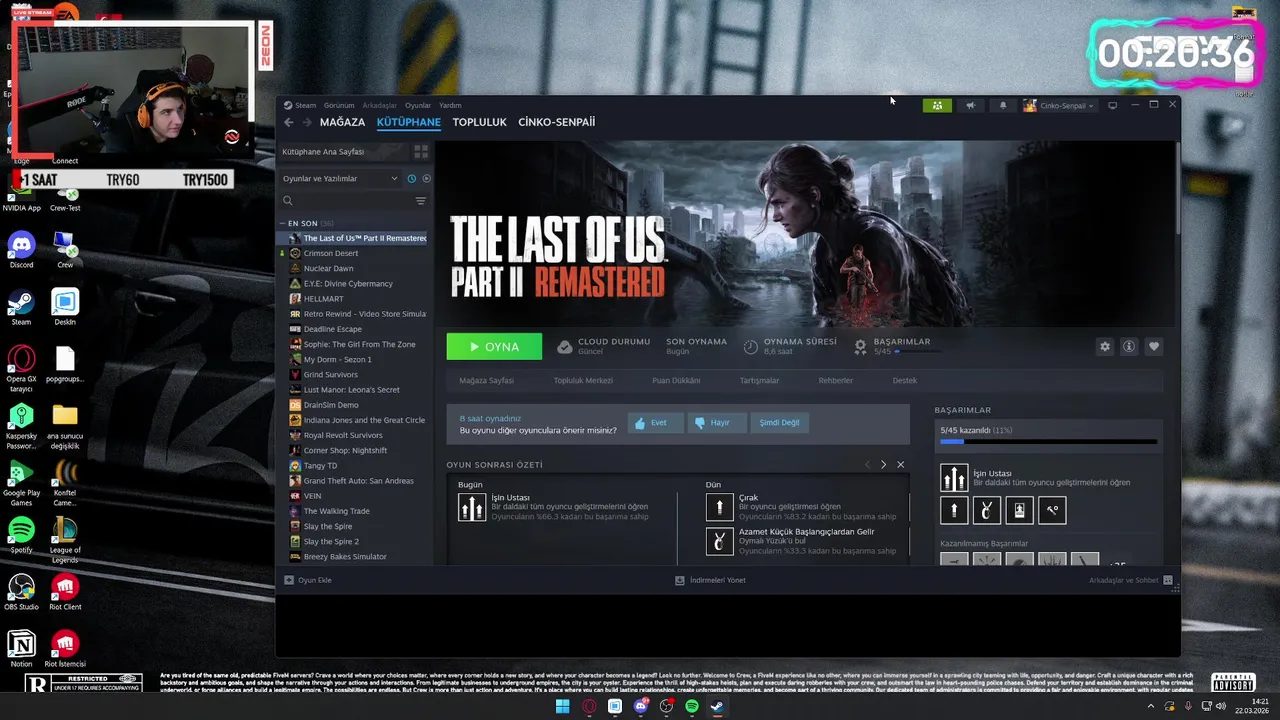Open CİNKO-SENPAİİ profile tab
This screenshot has height=720, width=1280.
556,122
